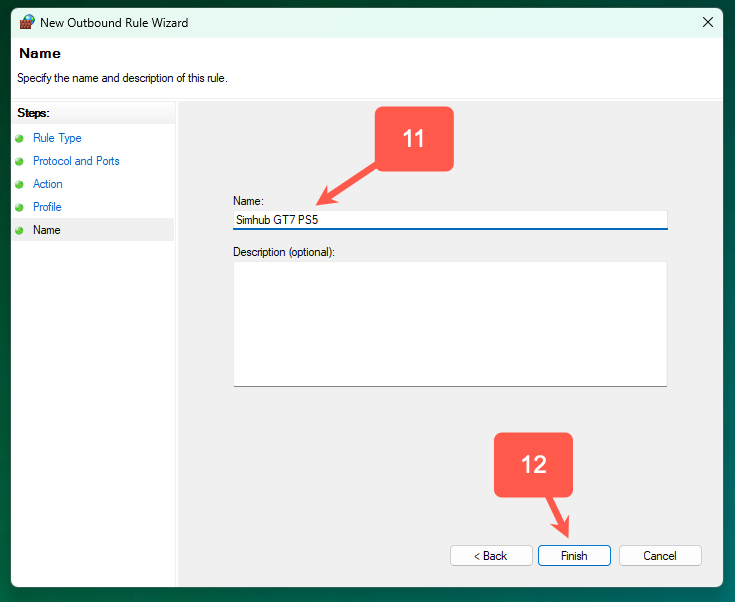Click the red callout labeled 11

414,139
